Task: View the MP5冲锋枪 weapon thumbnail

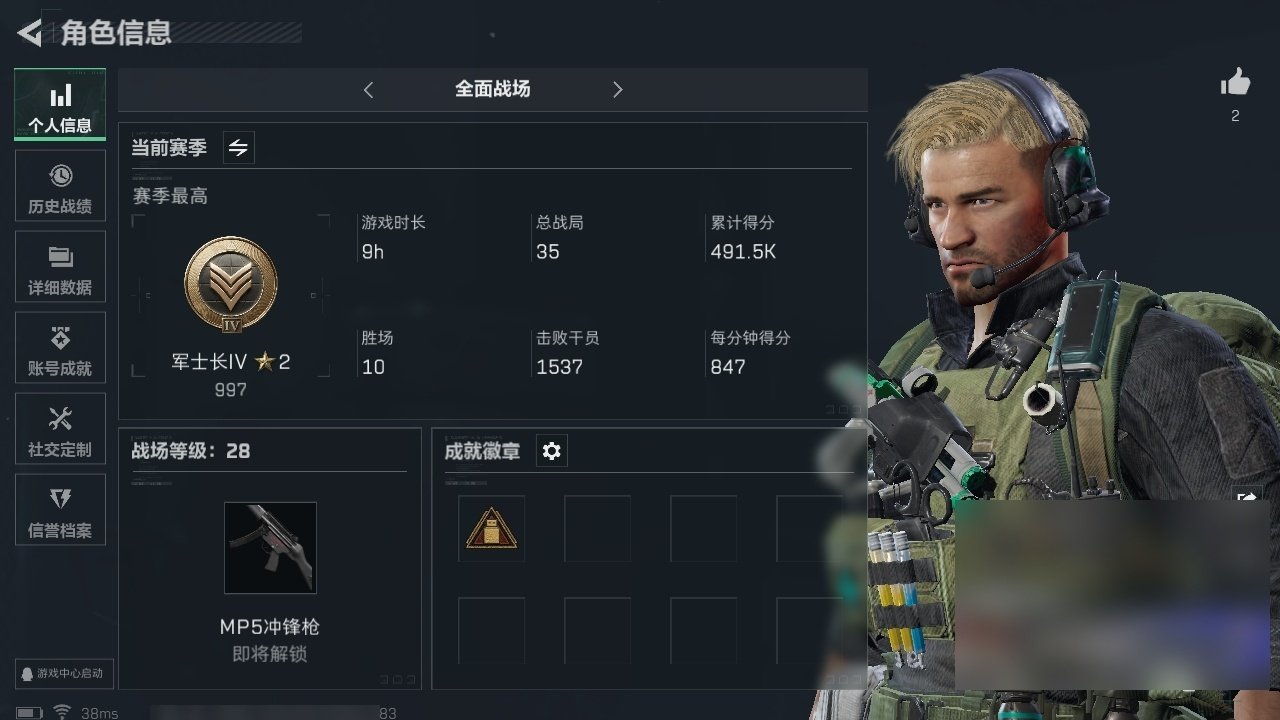Action: click(270, 548)
